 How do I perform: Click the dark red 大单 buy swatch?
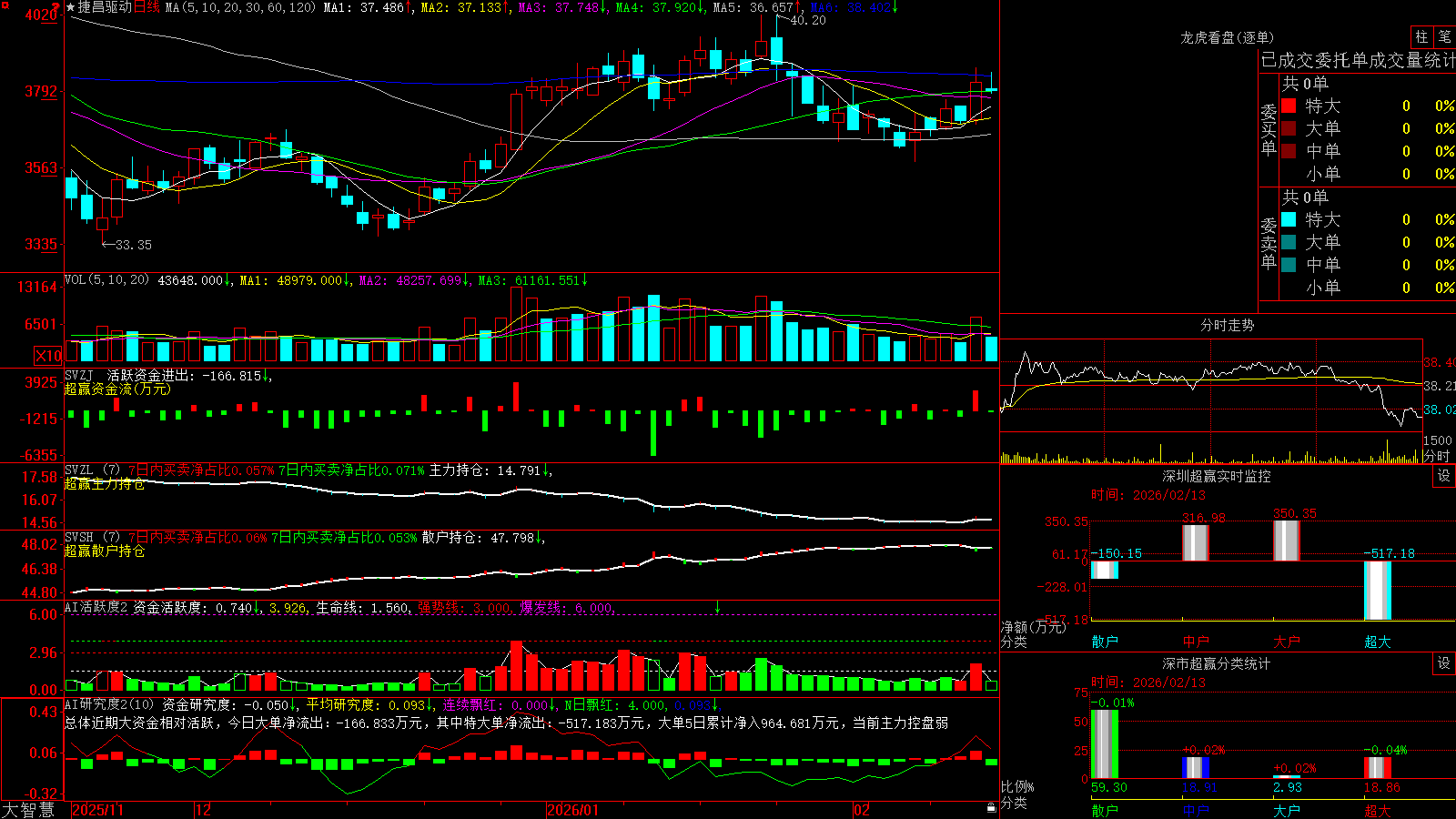(x=1289, y=128)
